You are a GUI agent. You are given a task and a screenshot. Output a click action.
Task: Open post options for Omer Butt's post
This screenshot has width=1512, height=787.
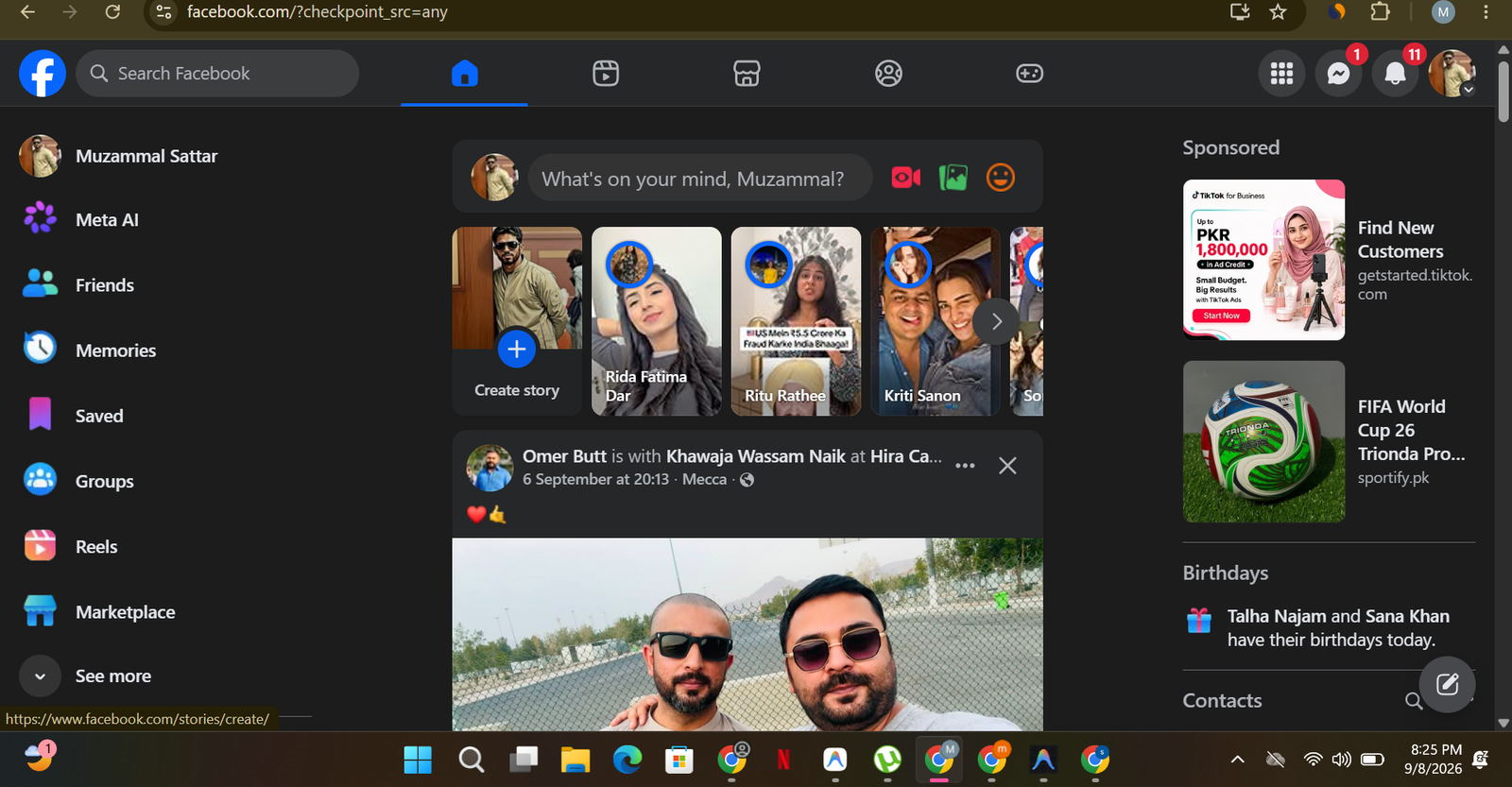click(965, 466)
